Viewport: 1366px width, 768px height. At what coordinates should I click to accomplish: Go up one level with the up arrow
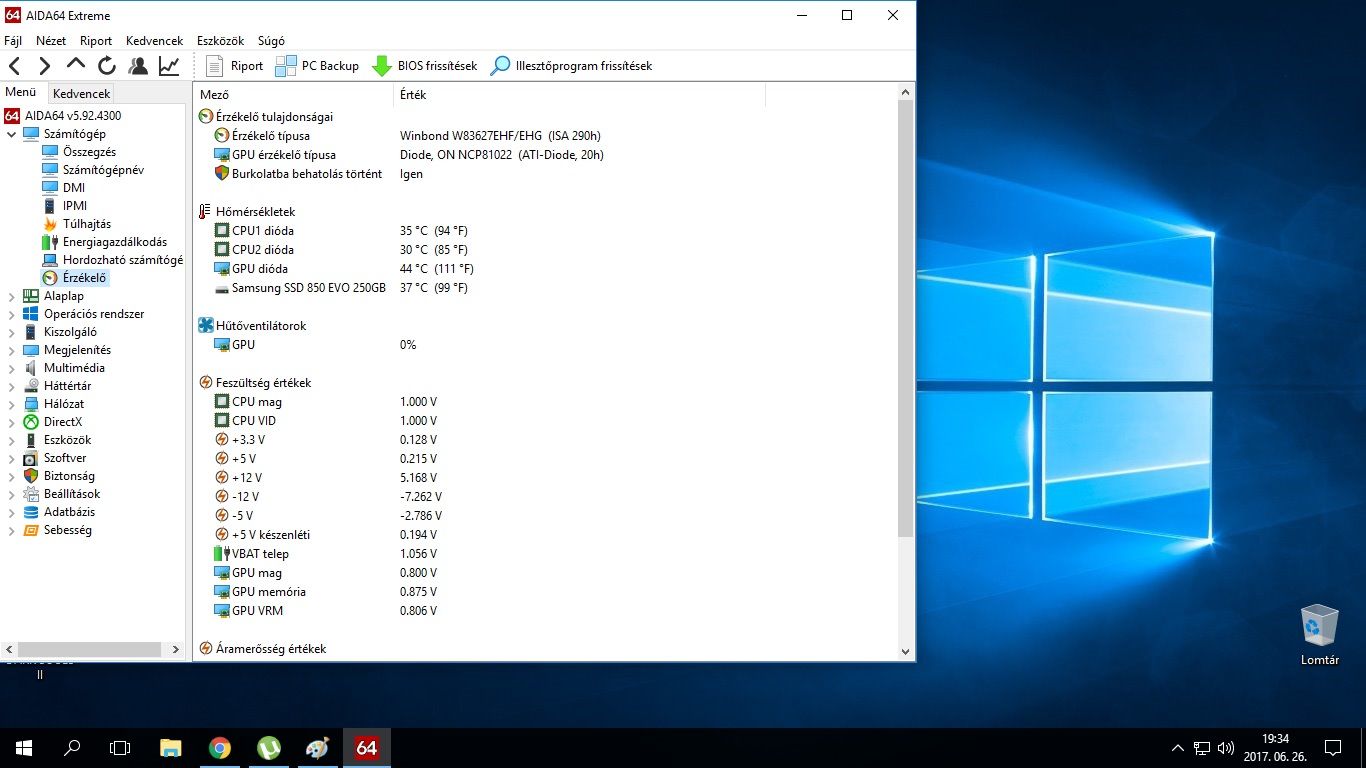click(x=76, y=66)
